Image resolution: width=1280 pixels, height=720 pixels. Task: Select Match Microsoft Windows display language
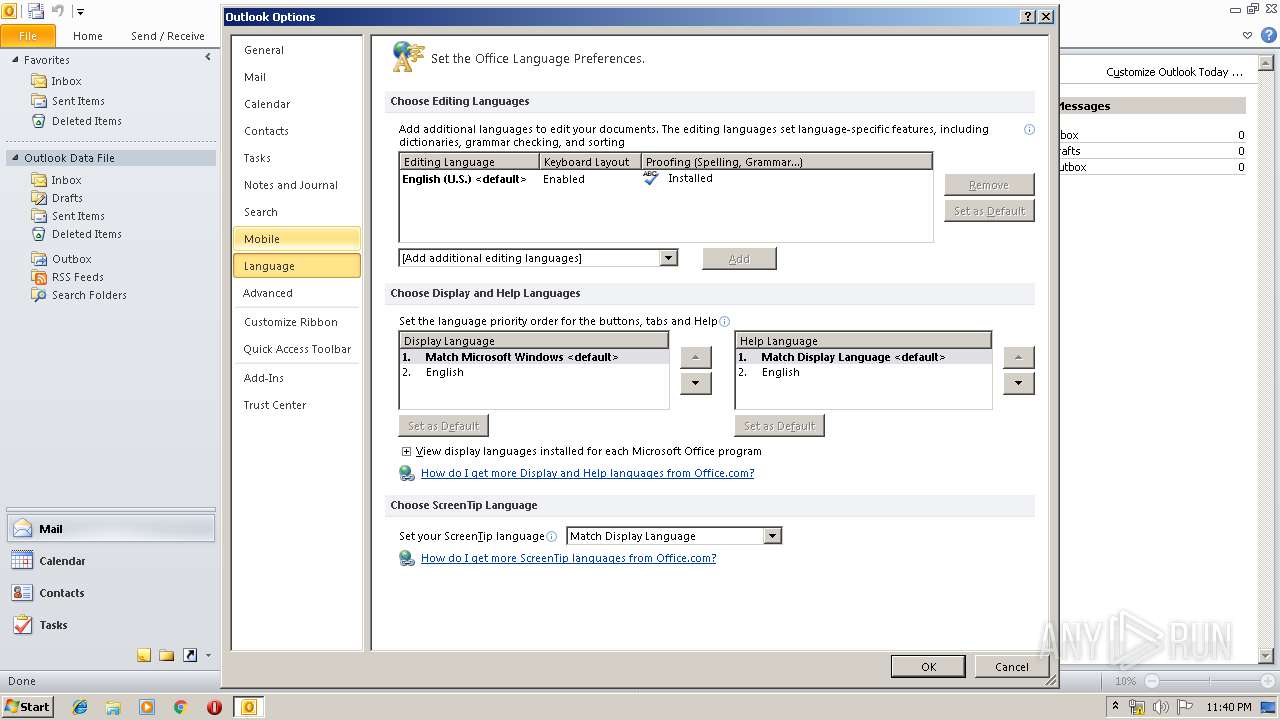click(534, 357)
